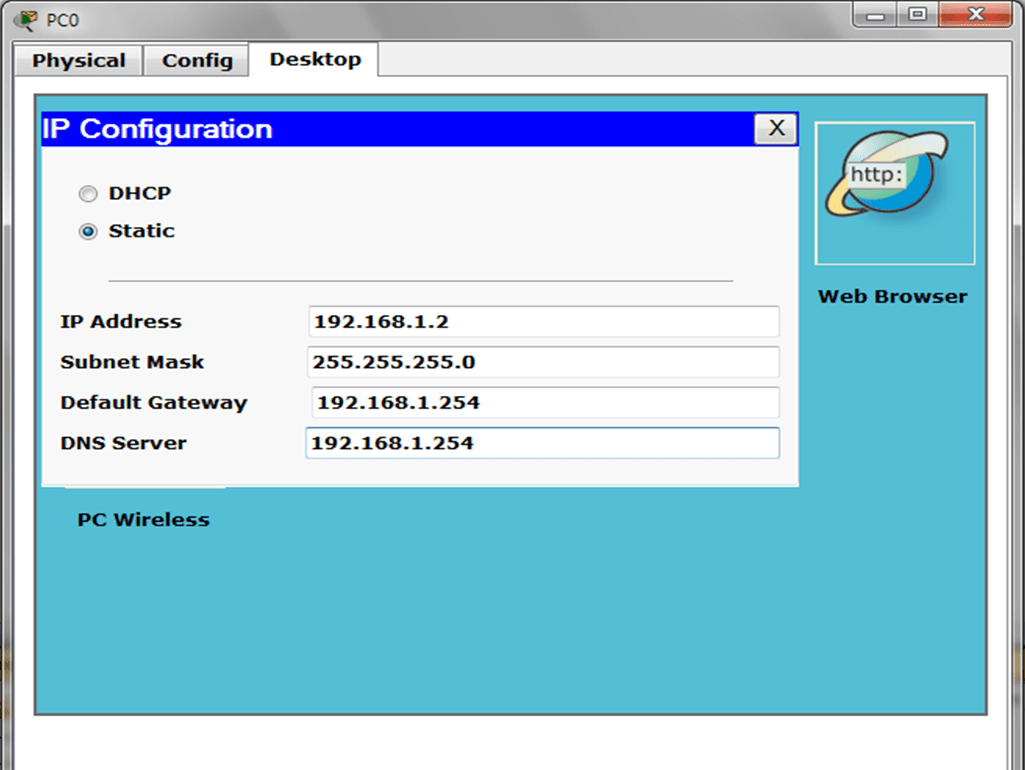
Task: Click the DHCP option label text
Action: pos(140,194)
